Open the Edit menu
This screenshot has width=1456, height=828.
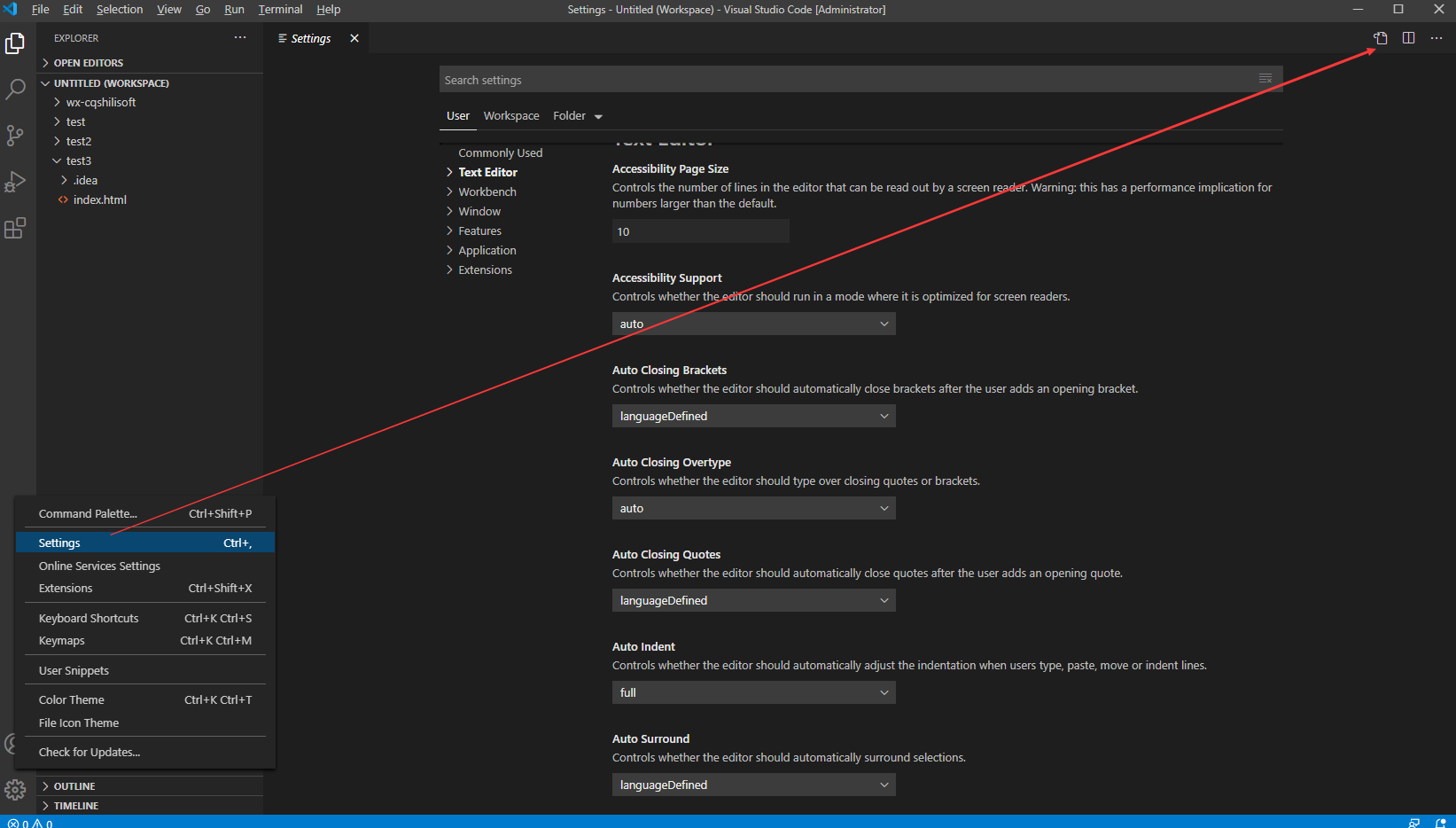tap(73, 9)
